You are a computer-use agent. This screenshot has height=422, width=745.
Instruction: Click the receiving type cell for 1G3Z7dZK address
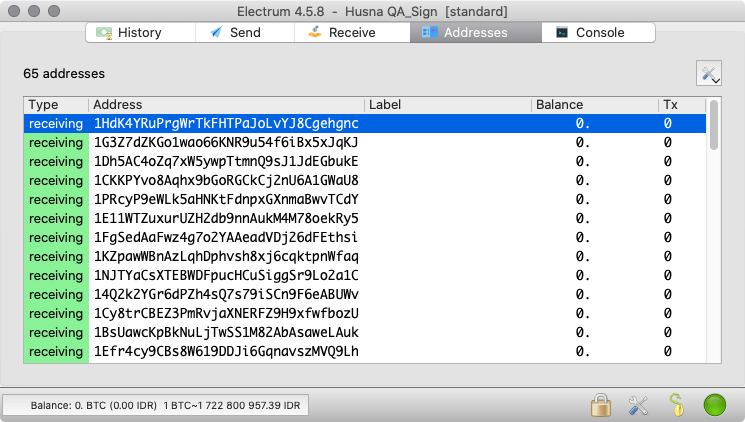click(x=56, y=143)
